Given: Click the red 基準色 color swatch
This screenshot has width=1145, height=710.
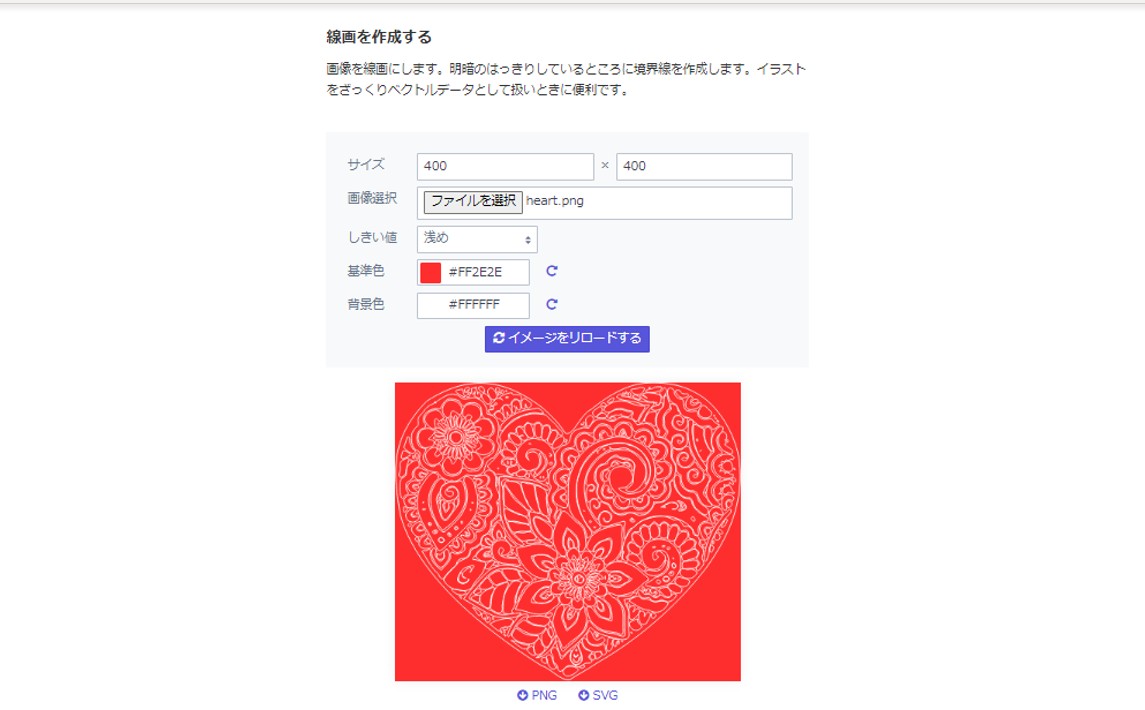Looking at the screenshot, I should coord(432,271).
